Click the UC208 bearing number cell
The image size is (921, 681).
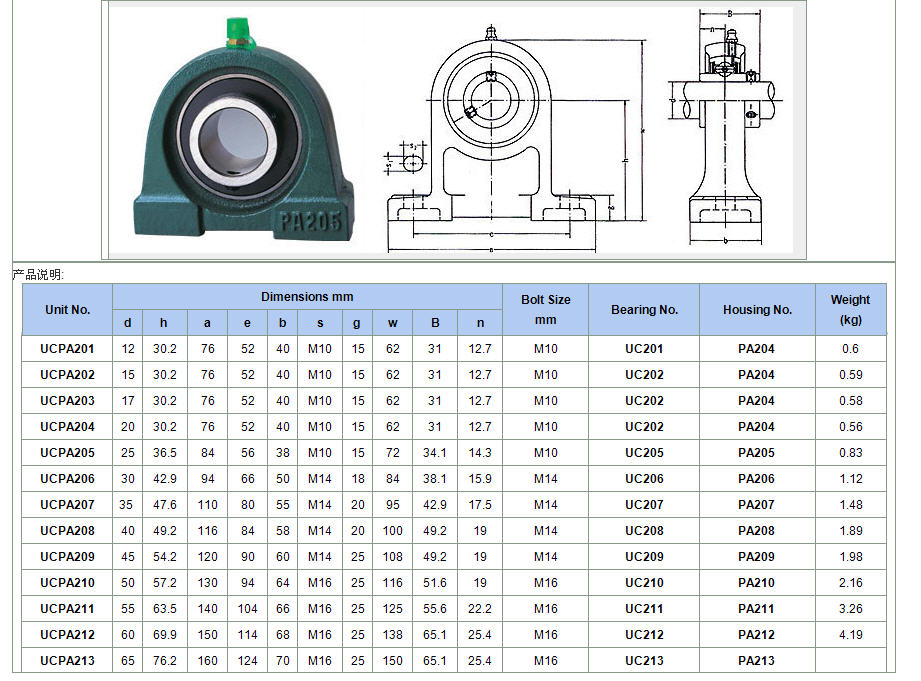[x=644, y=531]
